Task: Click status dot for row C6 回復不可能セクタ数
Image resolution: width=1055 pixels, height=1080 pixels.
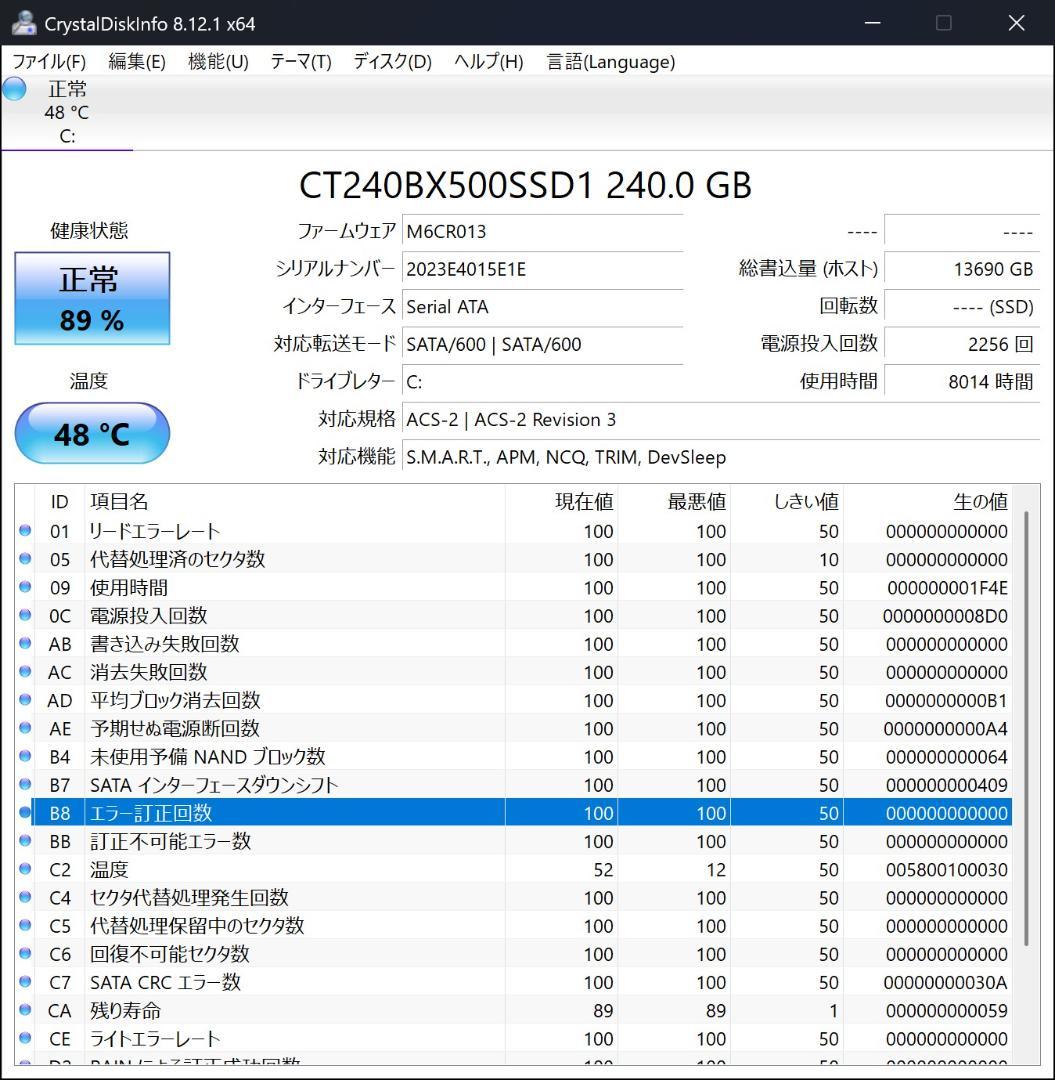Action: (x=25, y=954)
